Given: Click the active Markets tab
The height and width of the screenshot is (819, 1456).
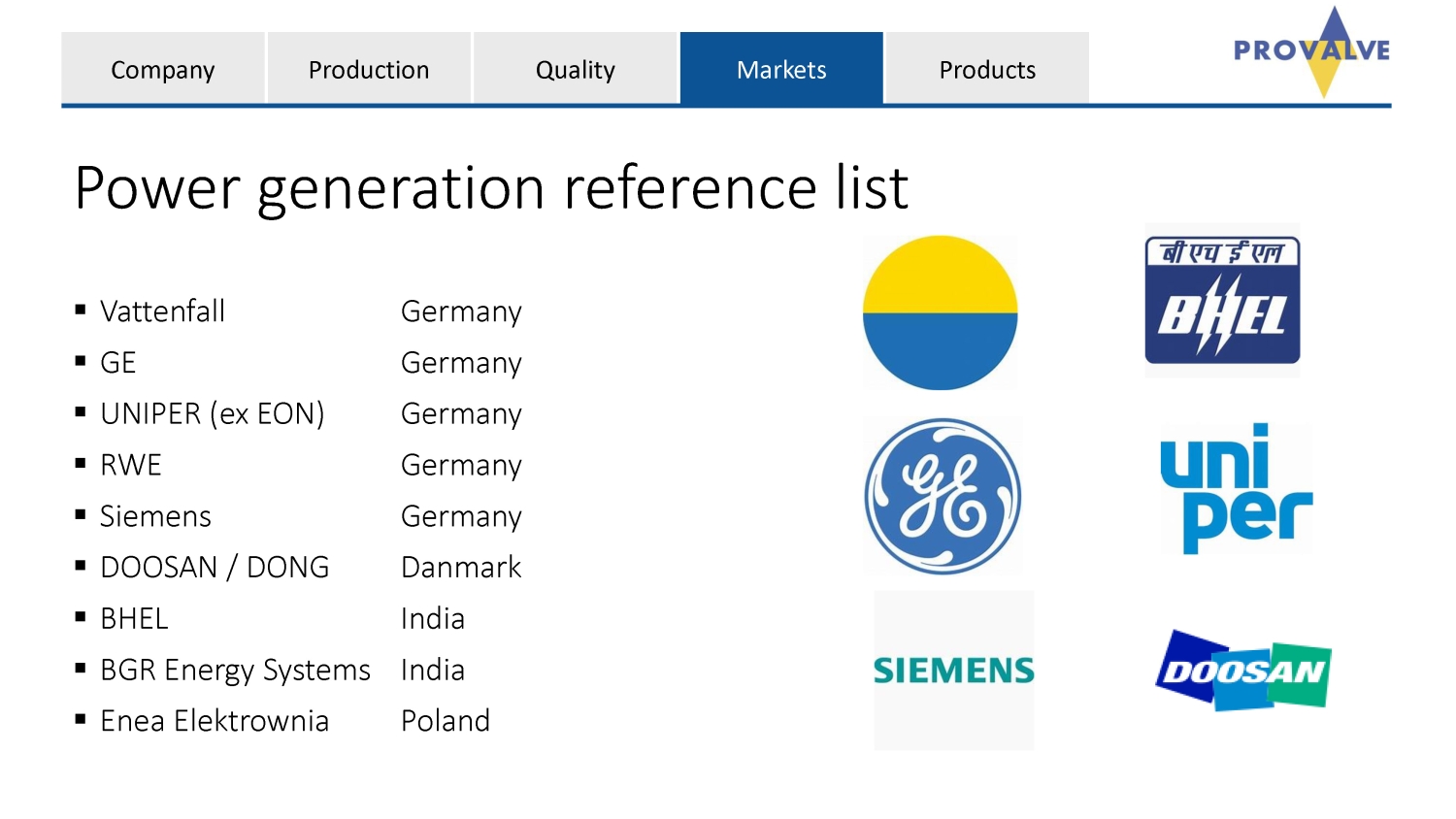Looking at the screenshot, I should [x=781, y=69].
